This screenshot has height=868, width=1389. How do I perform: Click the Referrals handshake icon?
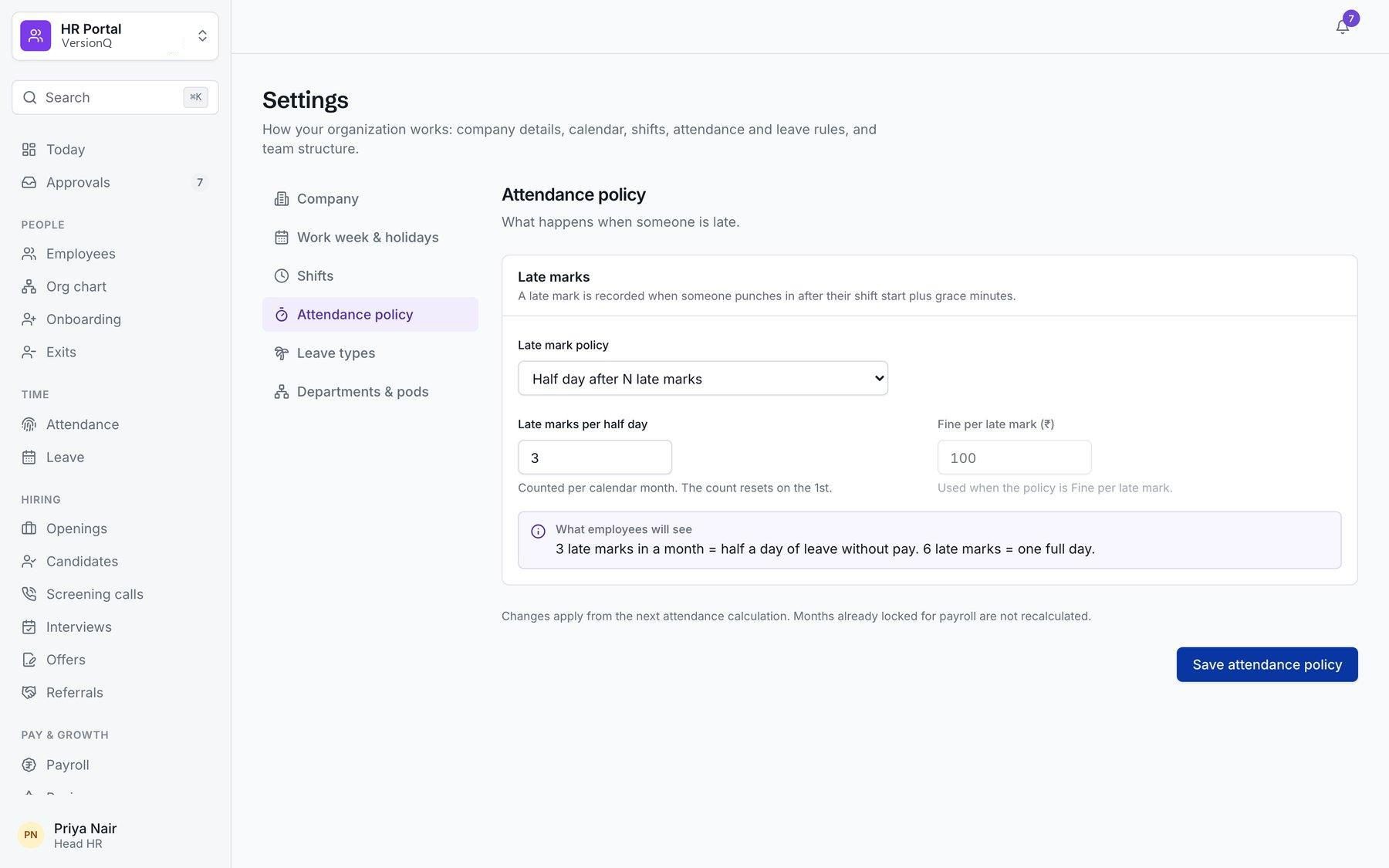(29, 693)
